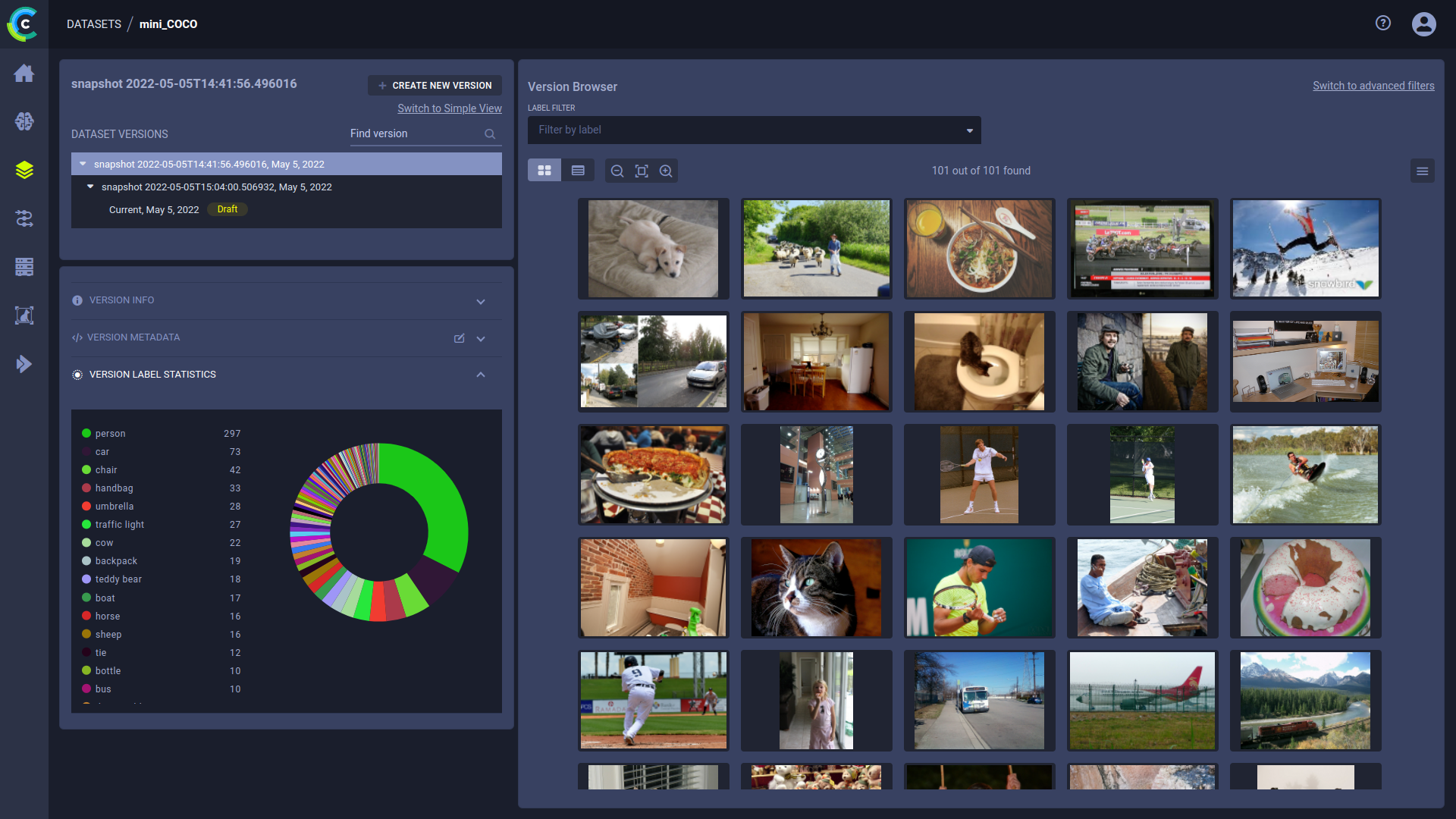Click 101 out of 101 found text
1456x819 pixels.
pos(981,171)
